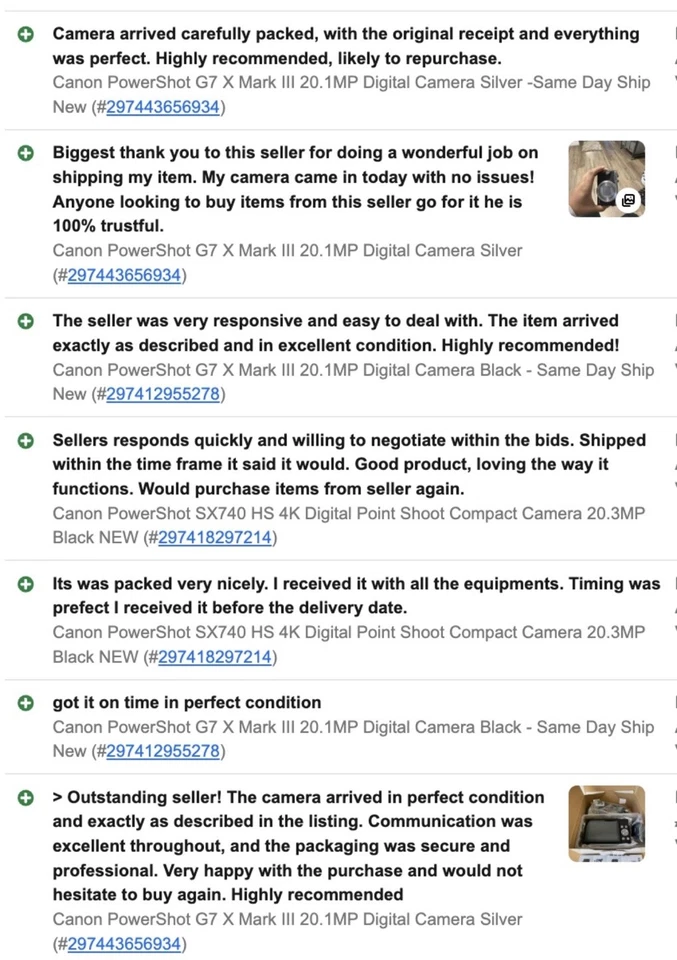677x960 pixels.
Task: Click the multi-photo gallery icon on the hand-held camera thumbnail
Action: click(x=628, y=200)
